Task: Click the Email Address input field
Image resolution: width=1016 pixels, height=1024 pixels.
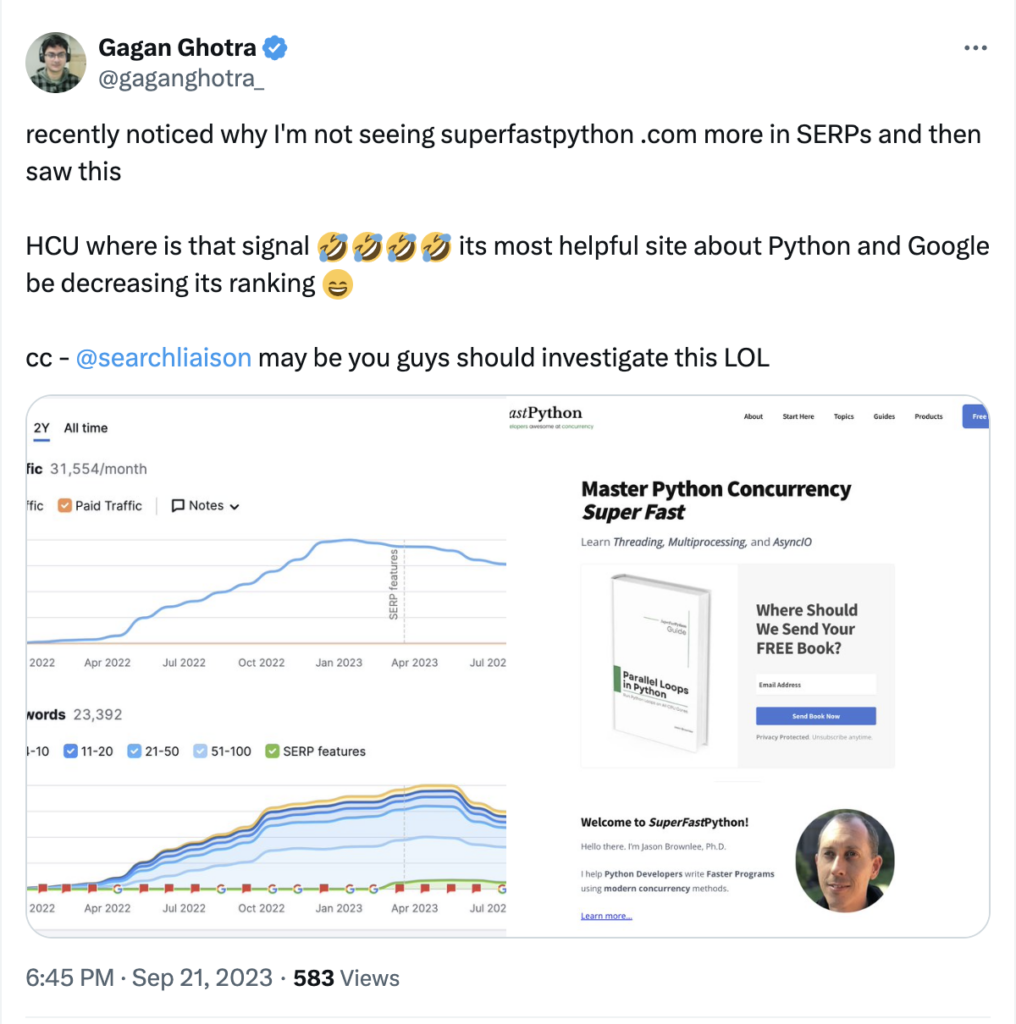Action: tap(816, 685)
